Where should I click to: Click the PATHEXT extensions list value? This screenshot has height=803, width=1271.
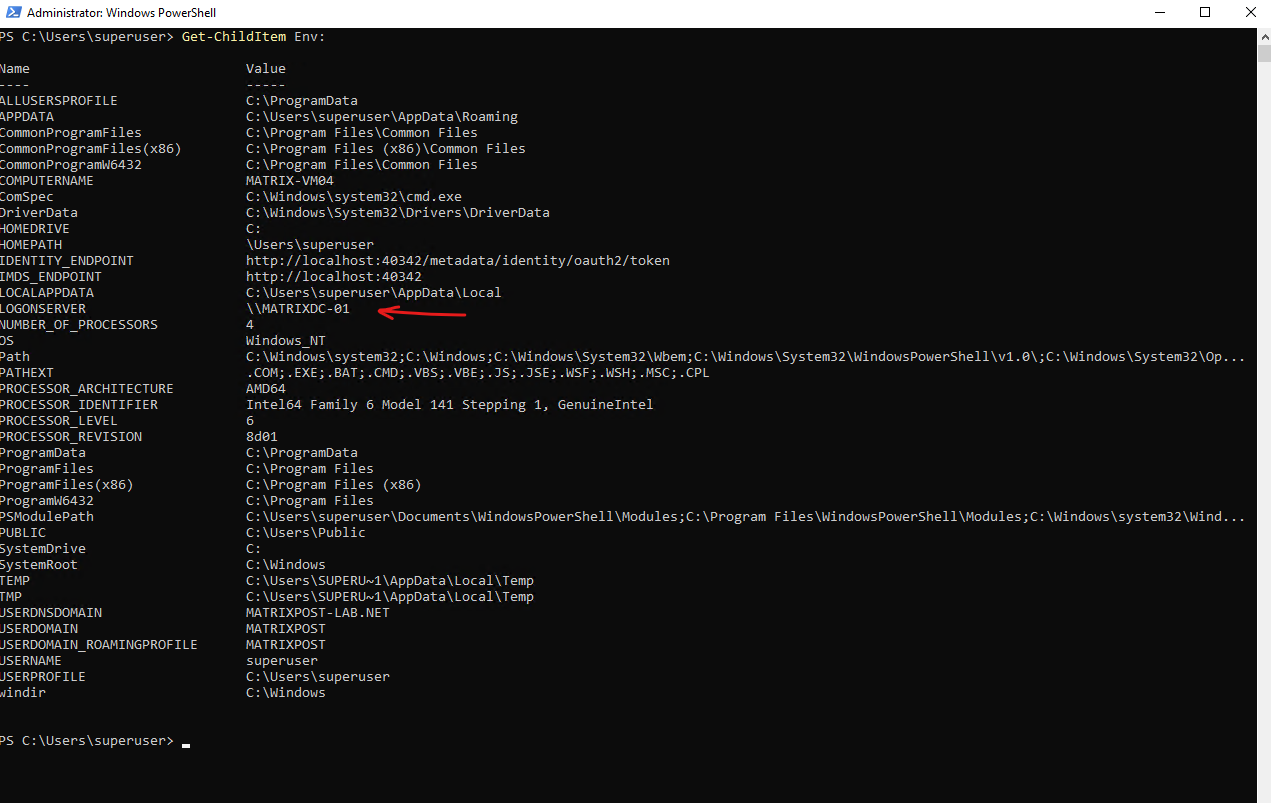[478, 373]
